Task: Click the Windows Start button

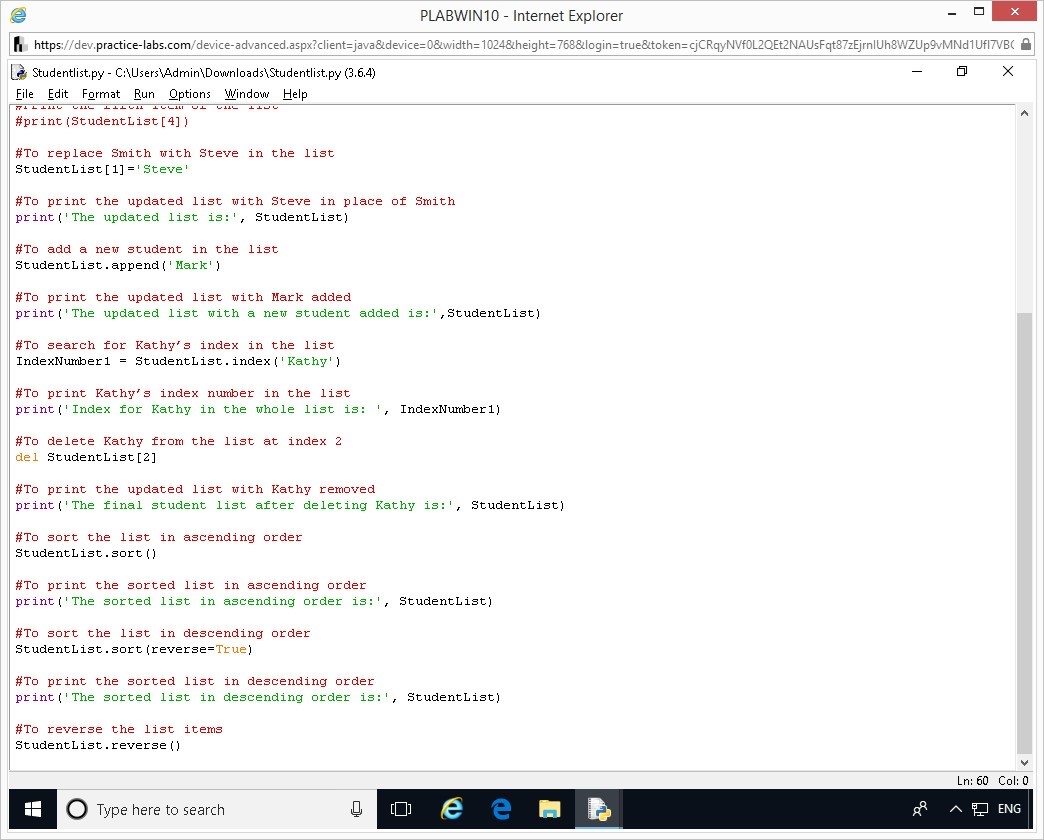Action: [x=32, y=809]
